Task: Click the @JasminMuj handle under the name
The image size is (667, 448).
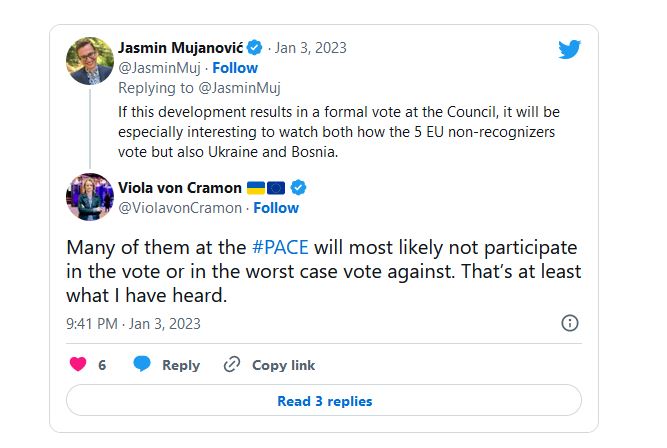Action: pos(159,68)
